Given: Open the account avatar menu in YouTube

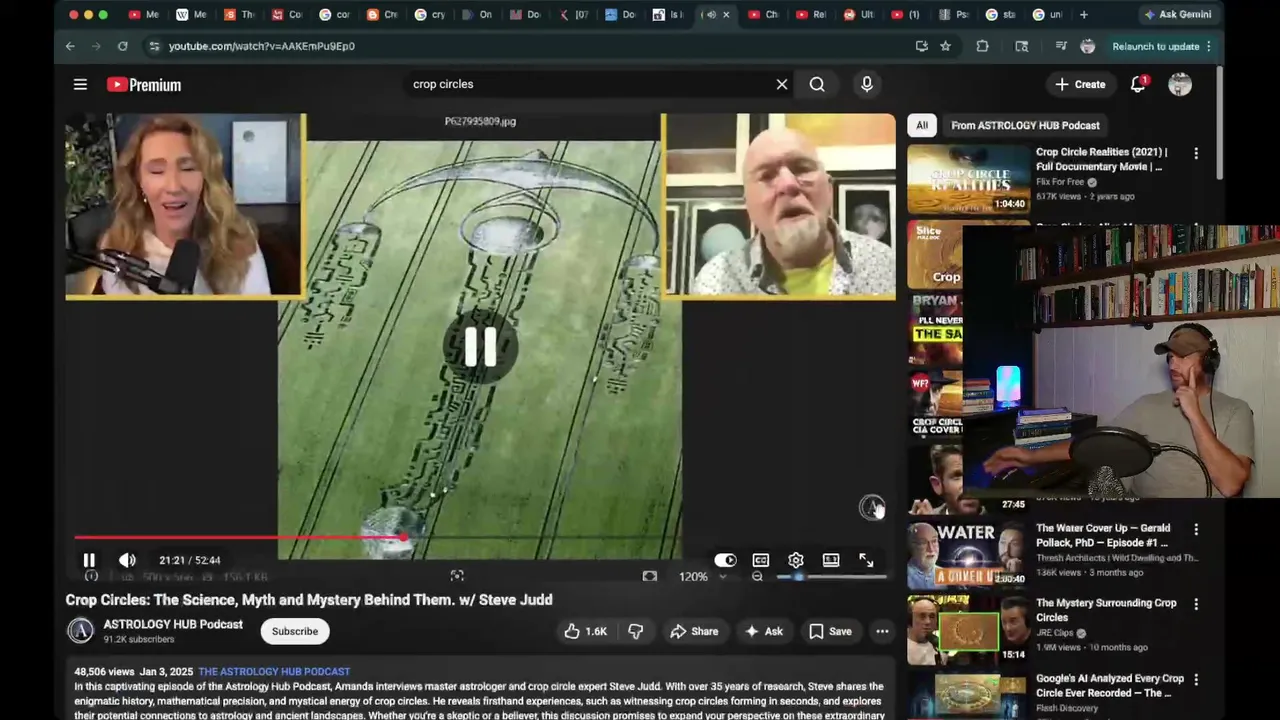Looking at the screenshot, I should point(1180,85).
